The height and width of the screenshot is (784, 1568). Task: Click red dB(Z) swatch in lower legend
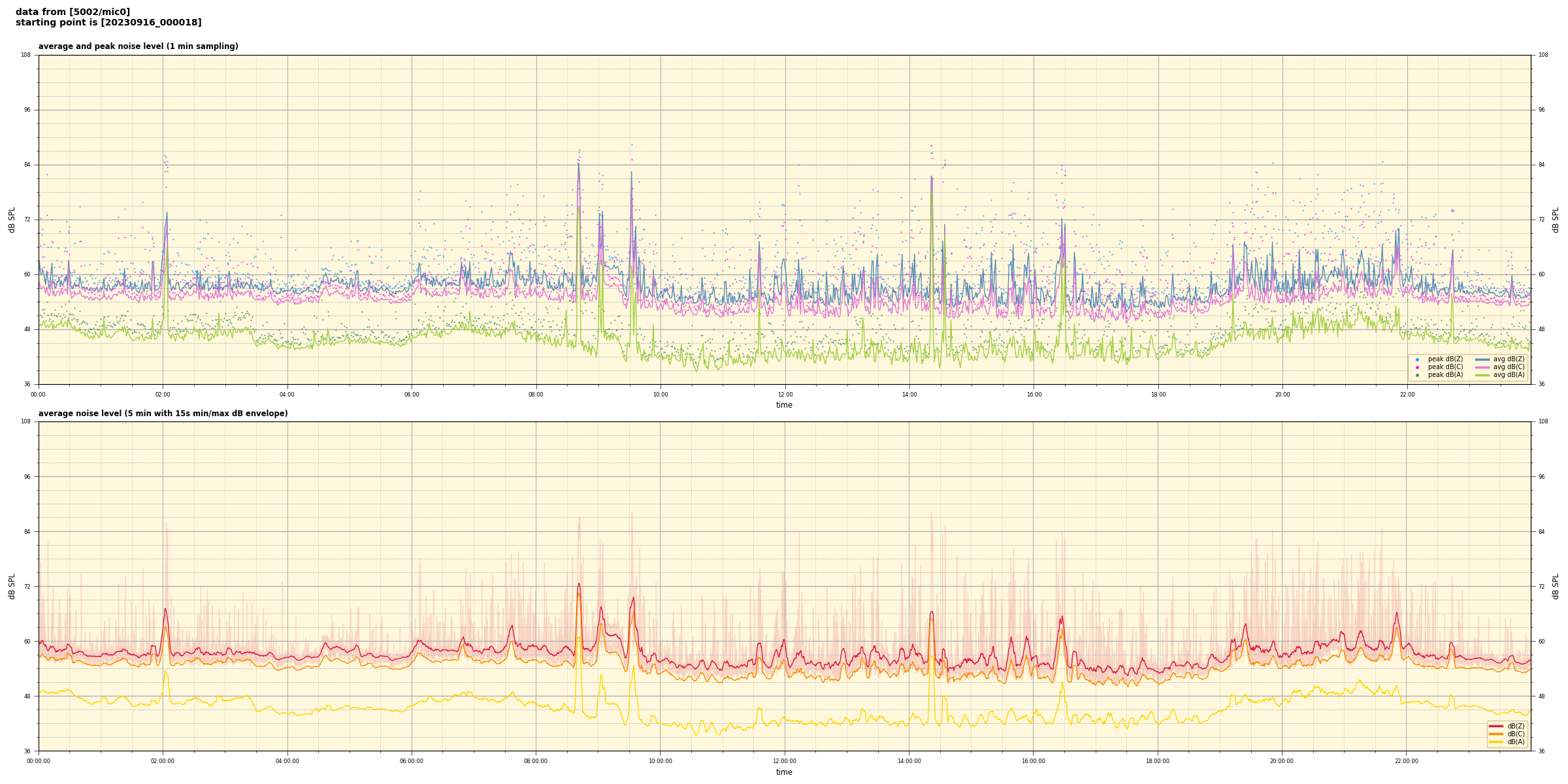click(1496, 726)
